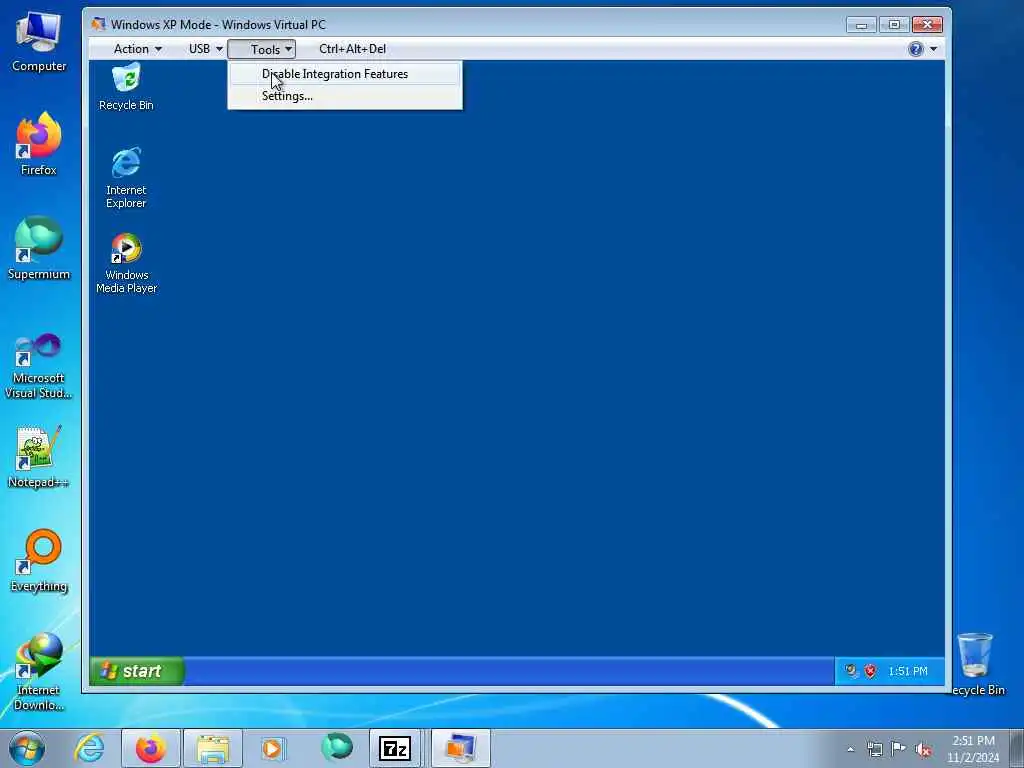Screen dimensions: 1024x768
Task: Select the host Recycle Bin desktop icon
Action: pos(975,665)
